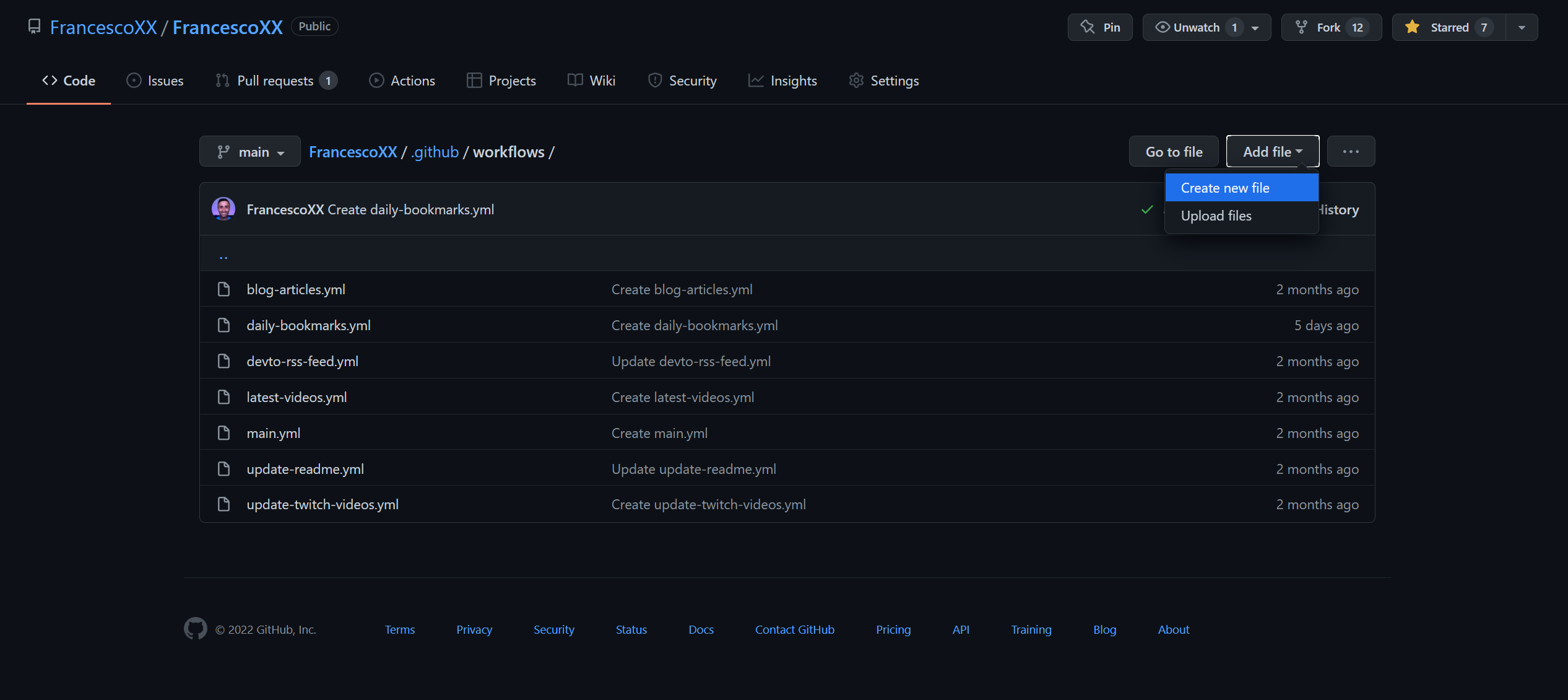Open the Unwatch notifications dropdown arrow

click(x=1255, y=28)
